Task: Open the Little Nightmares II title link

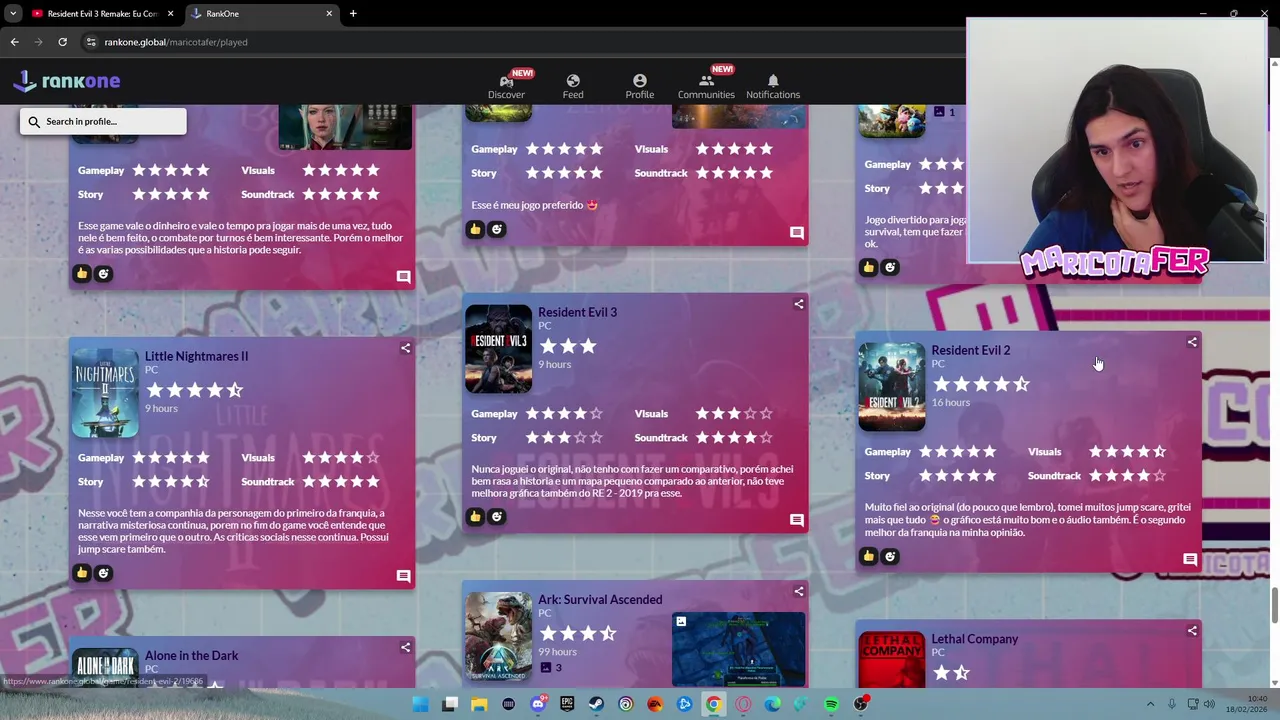Action: (196, 356)
